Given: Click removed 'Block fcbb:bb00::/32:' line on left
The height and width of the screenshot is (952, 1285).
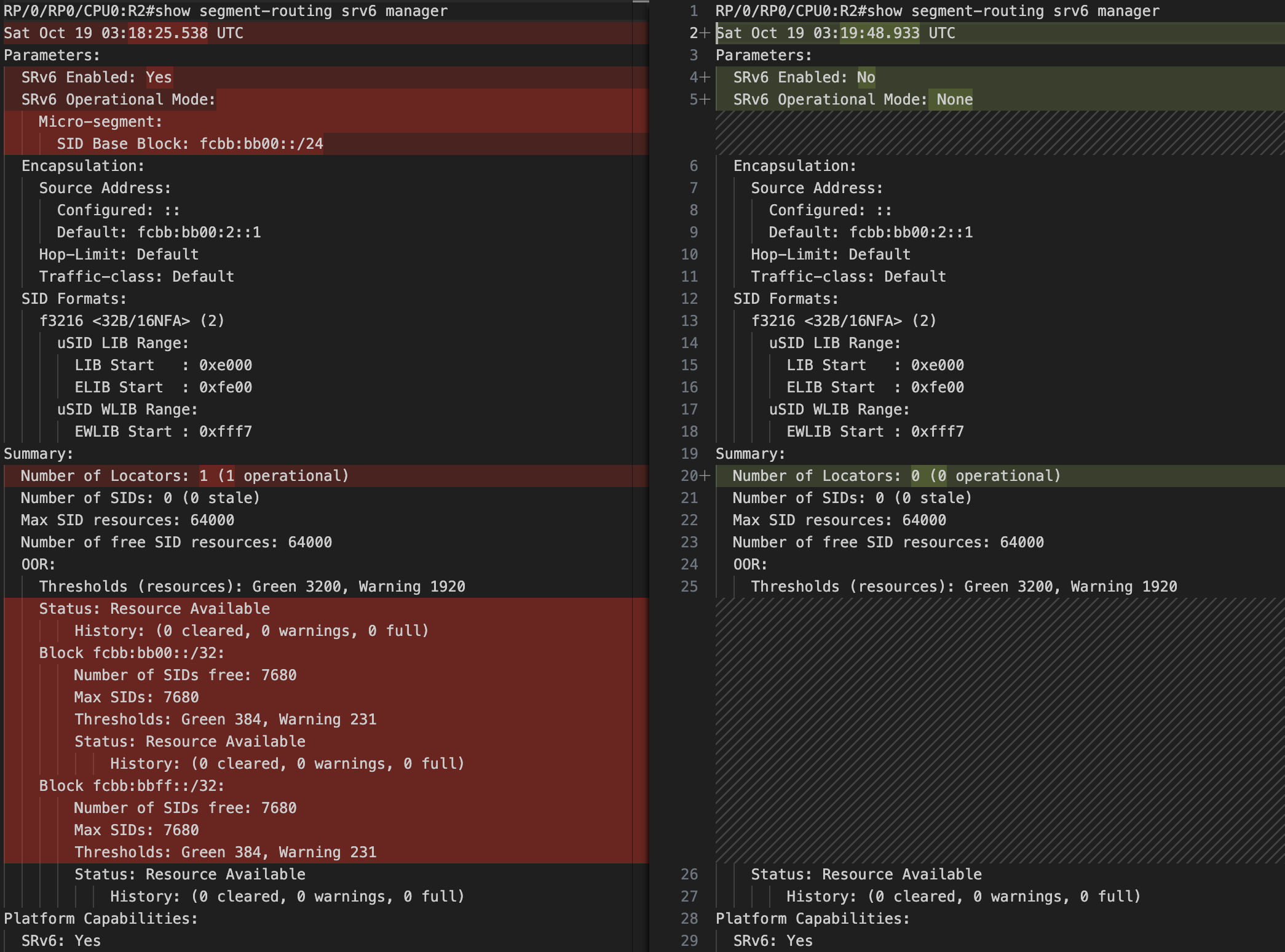Looking at the screenshot, I should pos(132,653).
